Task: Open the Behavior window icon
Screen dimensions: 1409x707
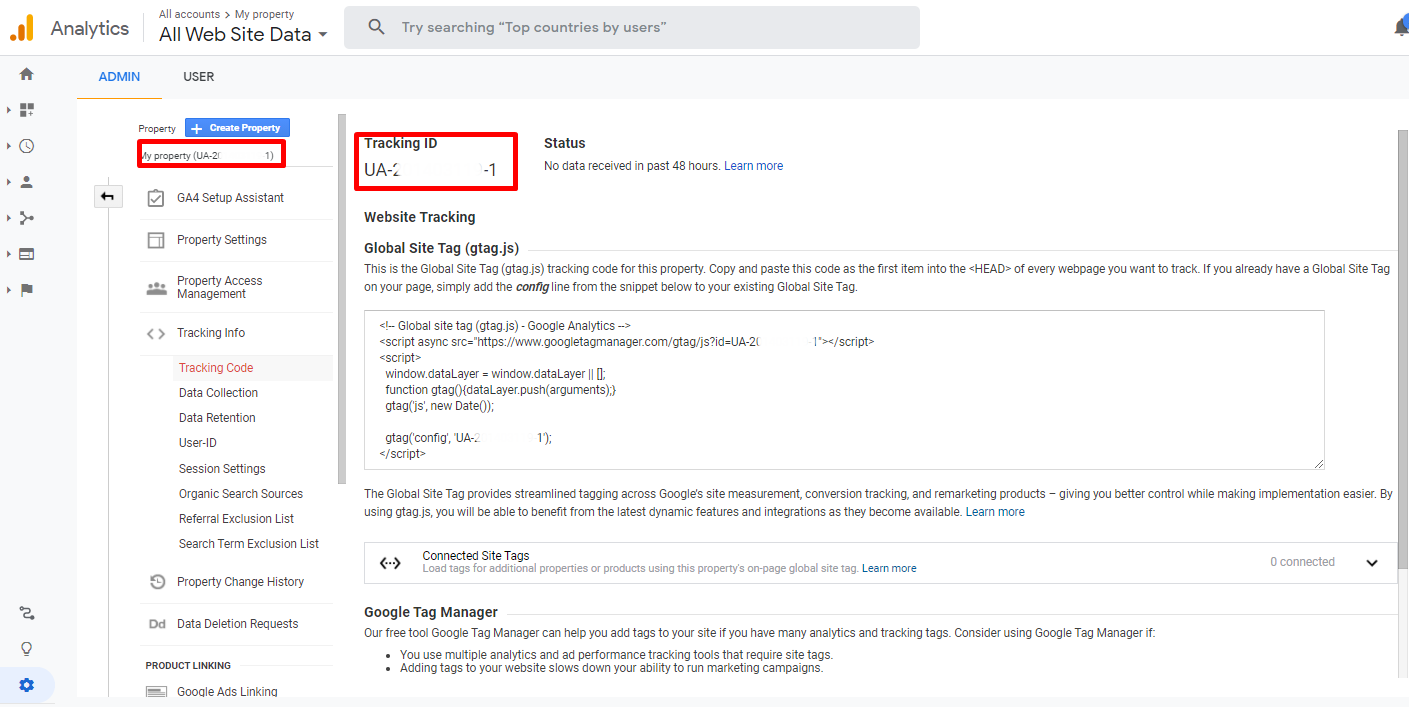Action: [26, 254]
